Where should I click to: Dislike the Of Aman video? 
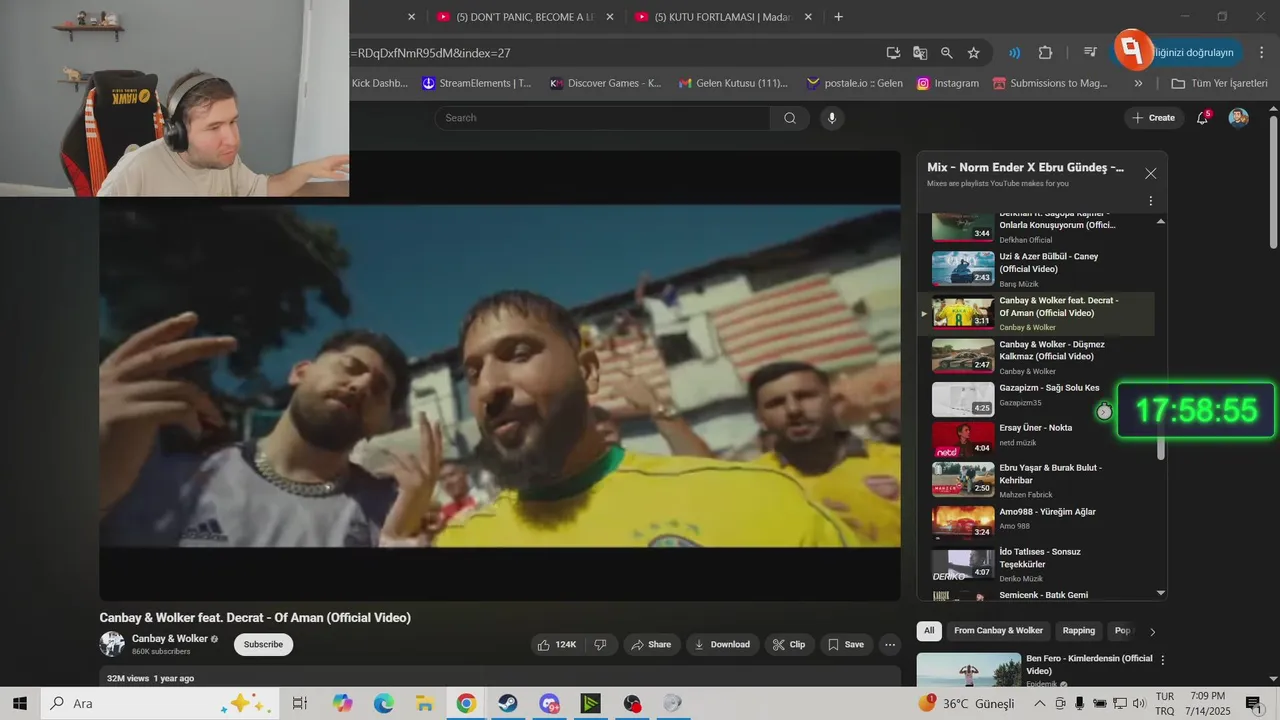tap(600, 645)
